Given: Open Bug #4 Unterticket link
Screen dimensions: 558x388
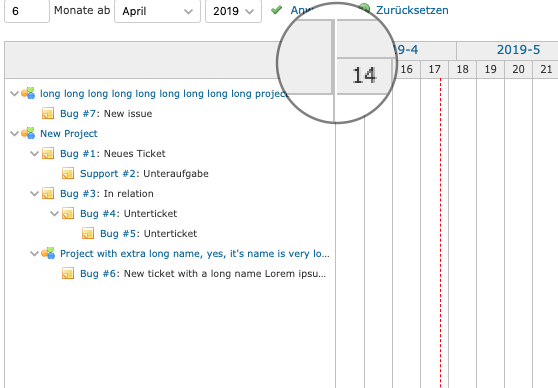Looking at the screenshot, I should pyautogui.click(x=98, y=213).
